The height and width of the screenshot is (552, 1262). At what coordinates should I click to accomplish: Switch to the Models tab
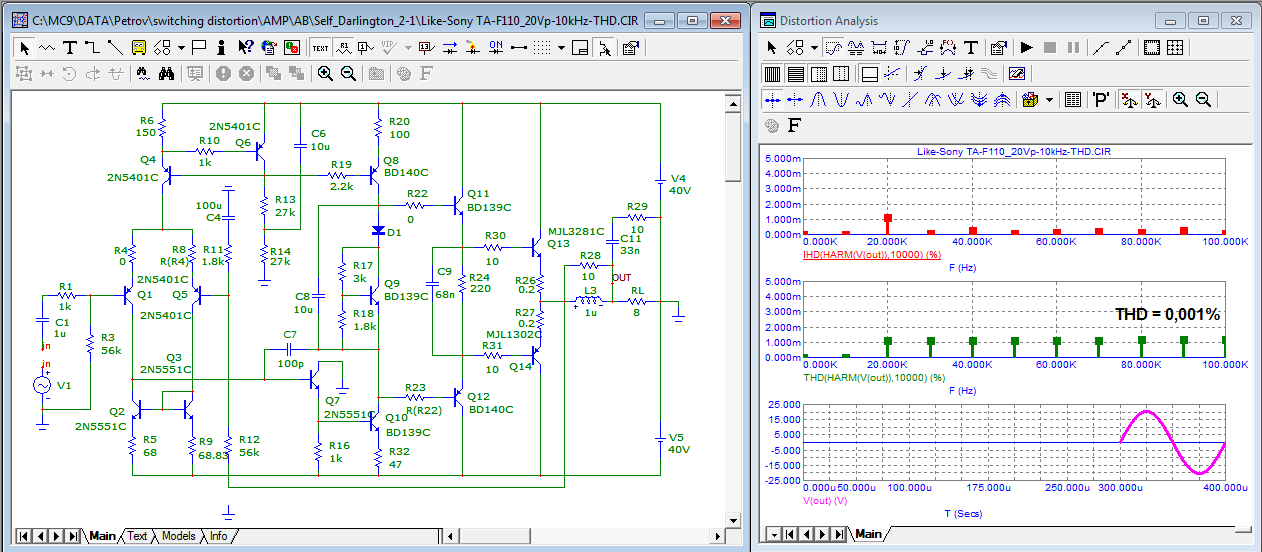coord(178,536)
